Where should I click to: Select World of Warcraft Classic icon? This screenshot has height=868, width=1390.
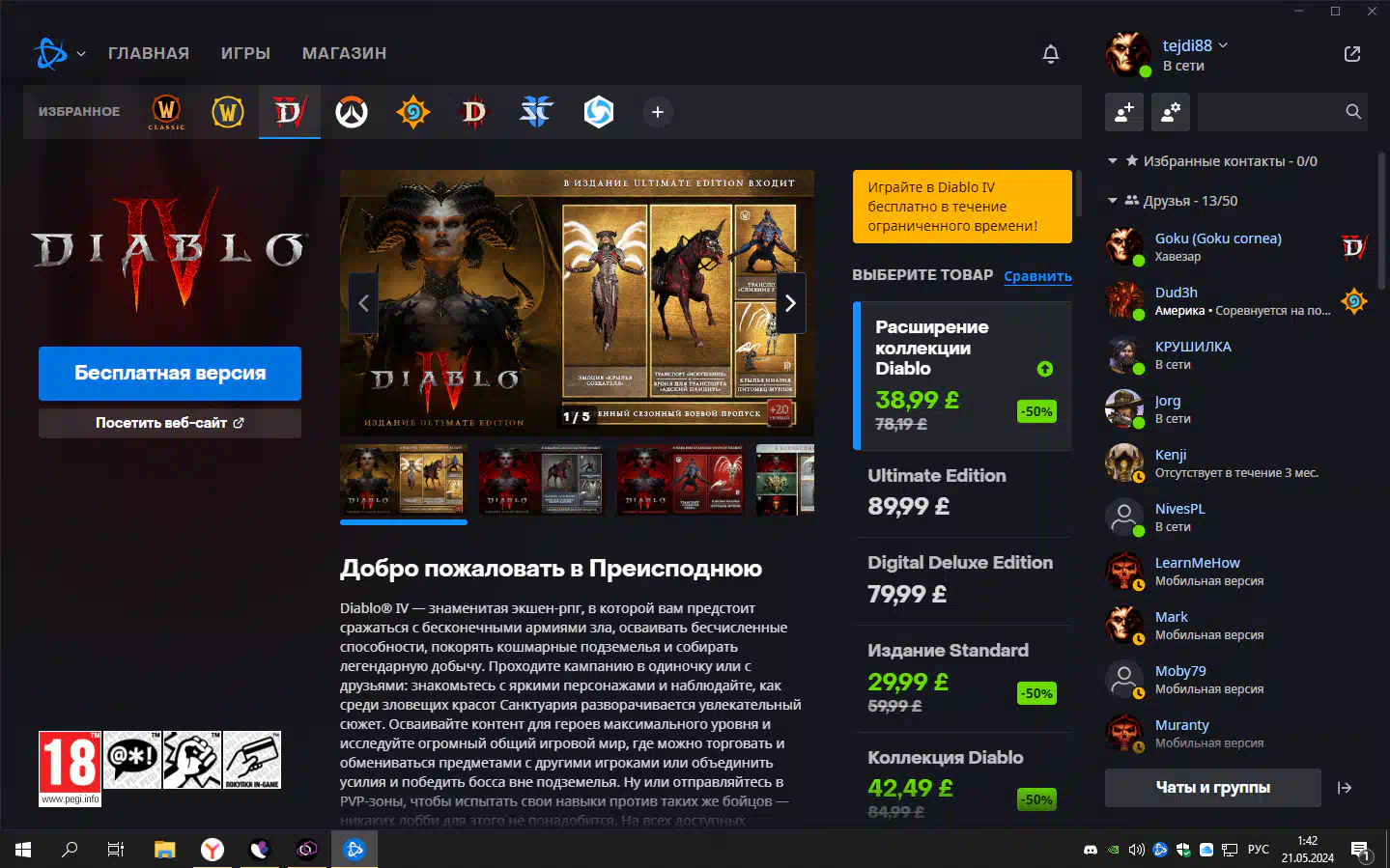point(166,112)
